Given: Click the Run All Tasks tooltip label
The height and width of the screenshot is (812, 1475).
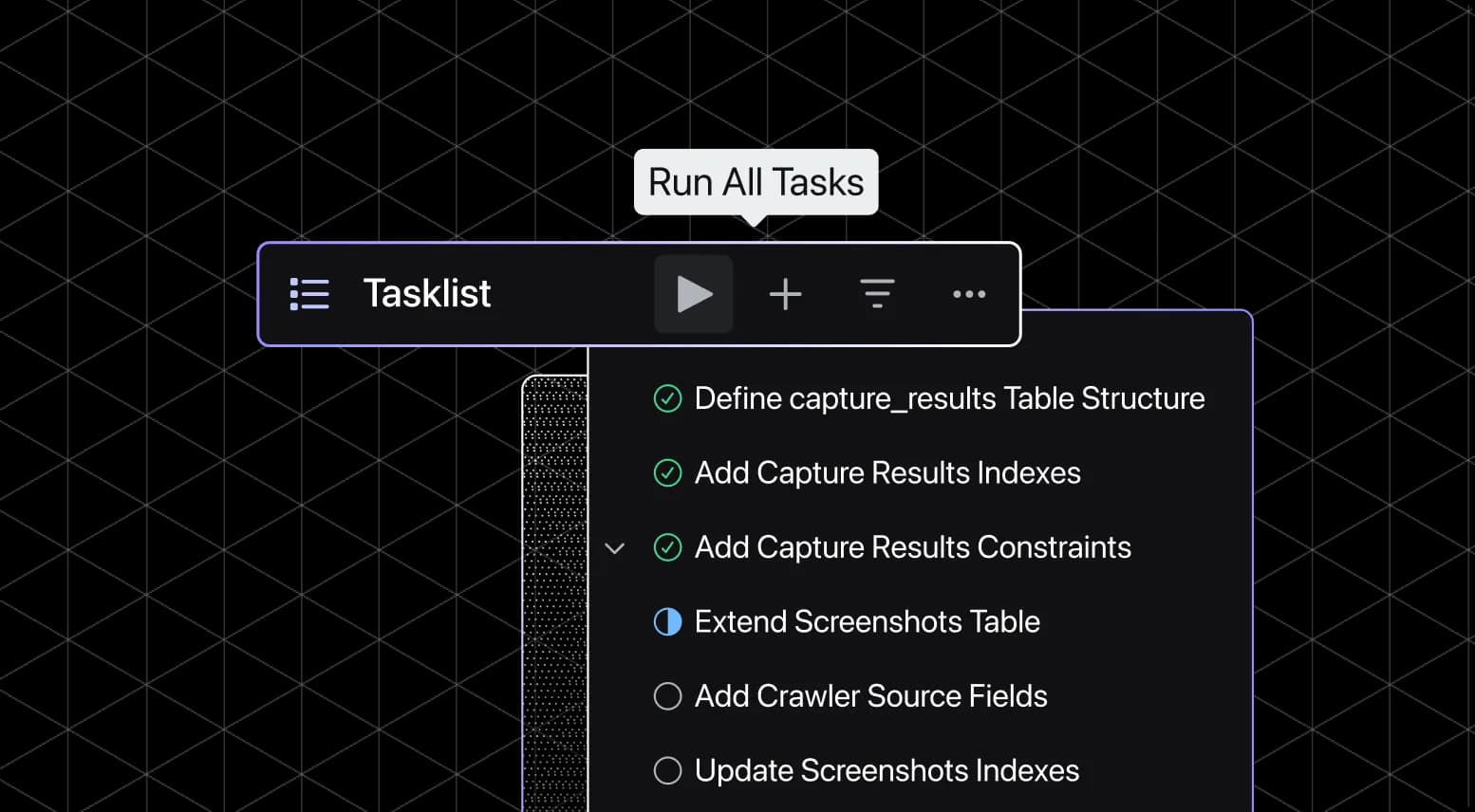Looking at the screenshot, I should click(x=756, y=182).
